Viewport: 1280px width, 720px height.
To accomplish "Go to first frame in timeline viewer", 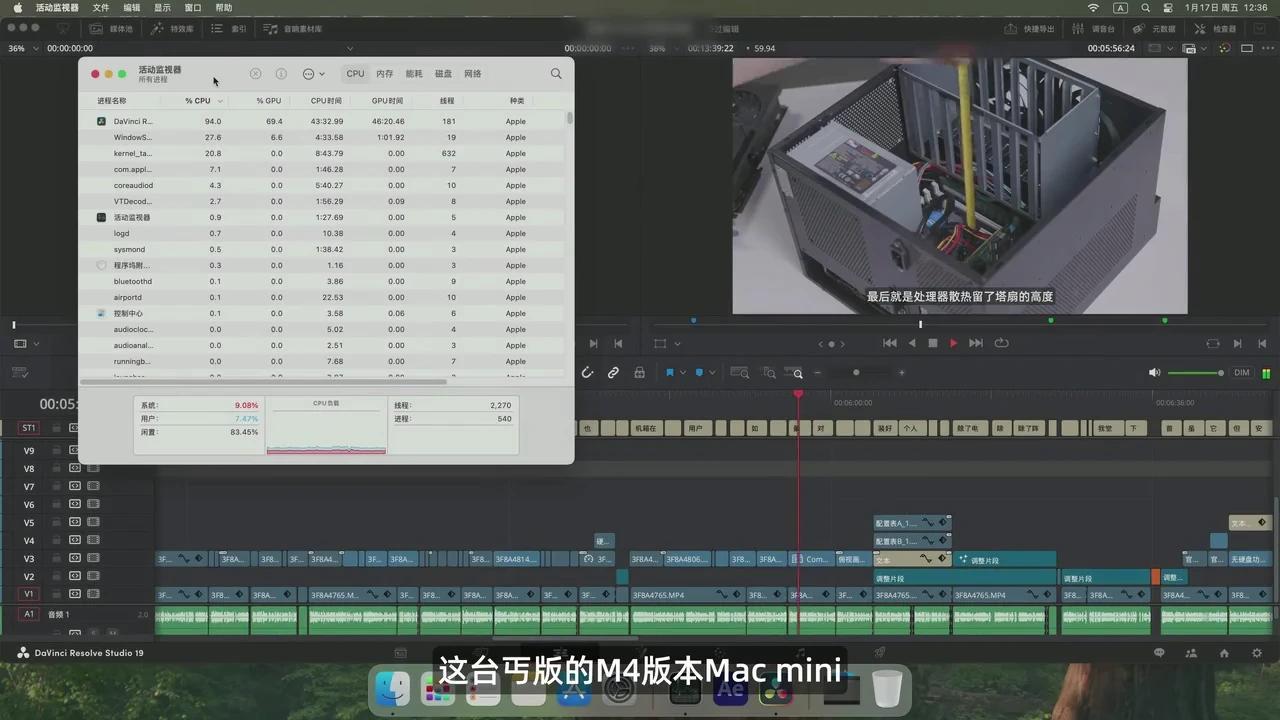I will [889, 343].
